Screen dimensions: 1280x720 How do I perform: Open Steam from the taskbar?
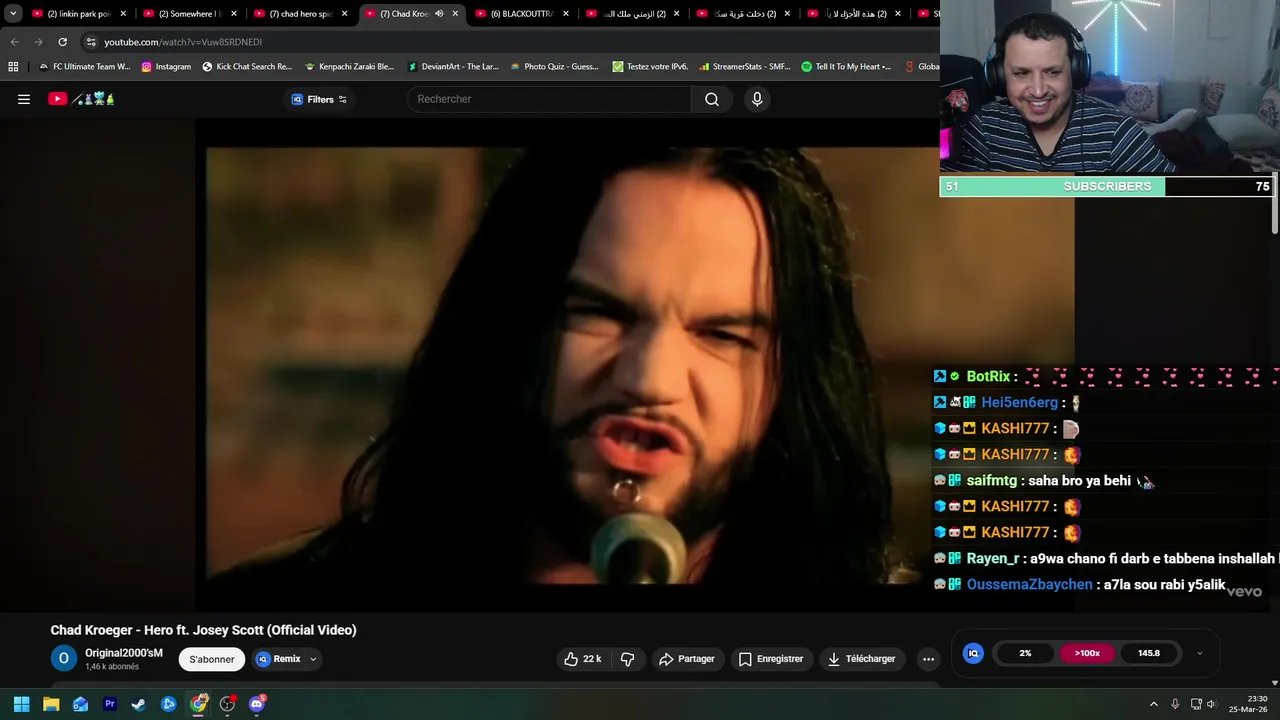pyautogui.click(x=139, y=704)
